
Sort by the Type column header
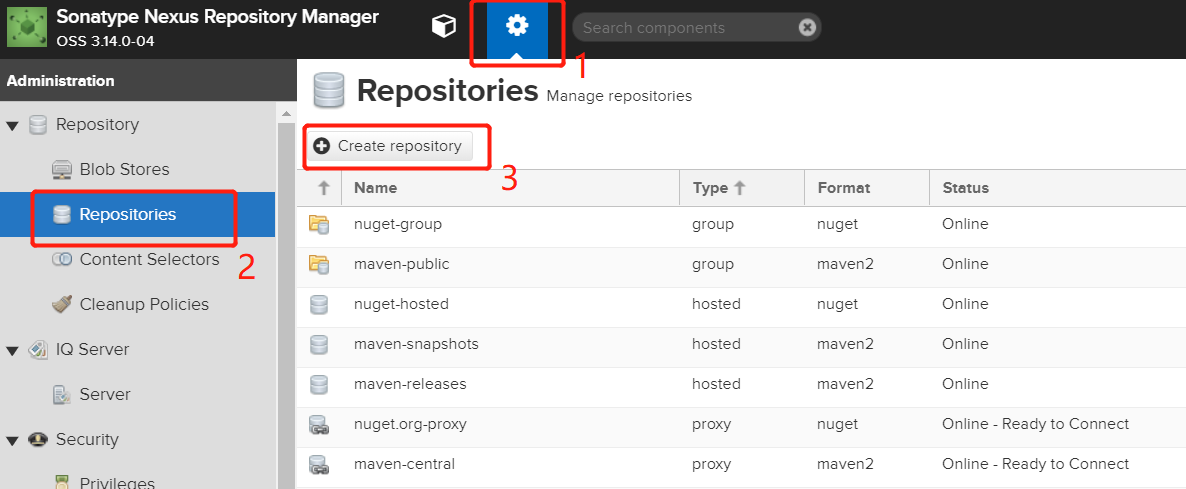coord(742,188)
